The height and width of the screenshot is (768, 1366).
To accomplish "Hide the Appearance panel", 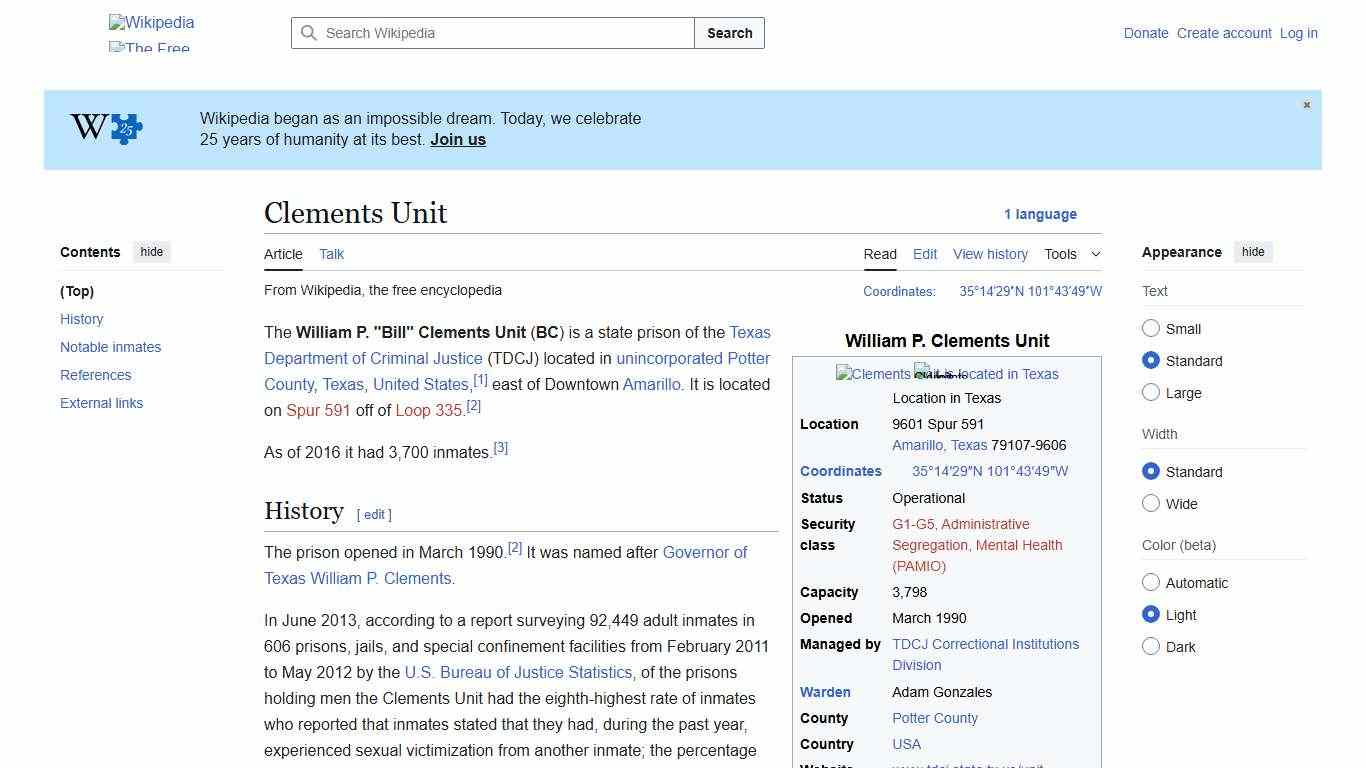I will click(x=1253, y=251).
